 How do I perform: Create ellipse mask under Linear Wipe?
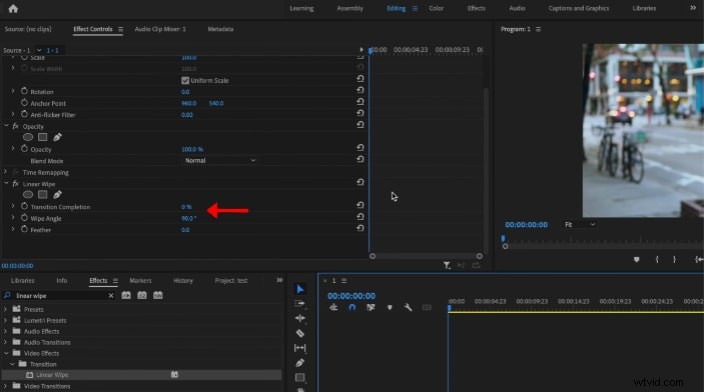(x=28, y=194)
